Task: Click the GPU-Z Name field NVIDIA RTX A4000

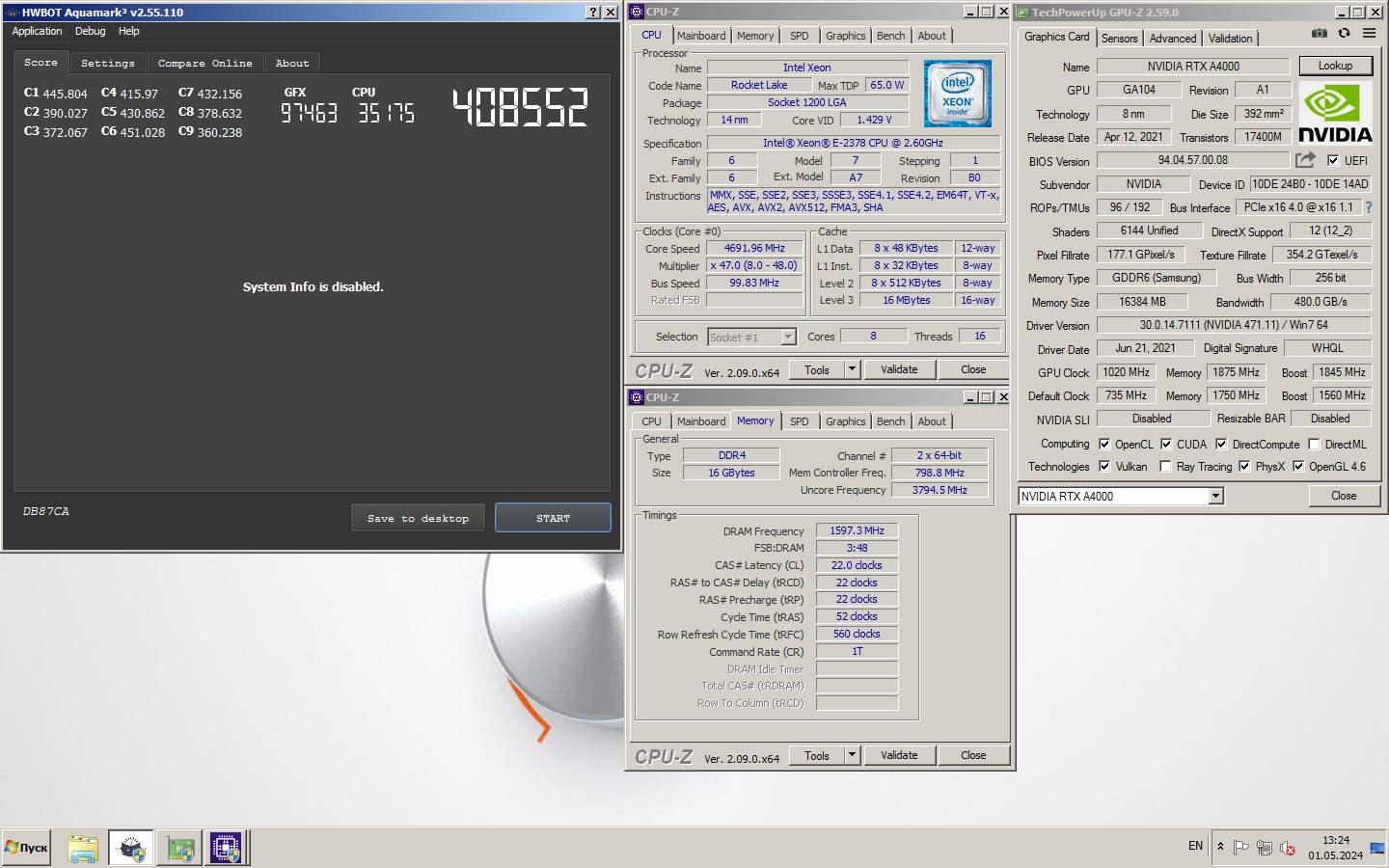Action: pyautogui.click(x=1193, y=67)
